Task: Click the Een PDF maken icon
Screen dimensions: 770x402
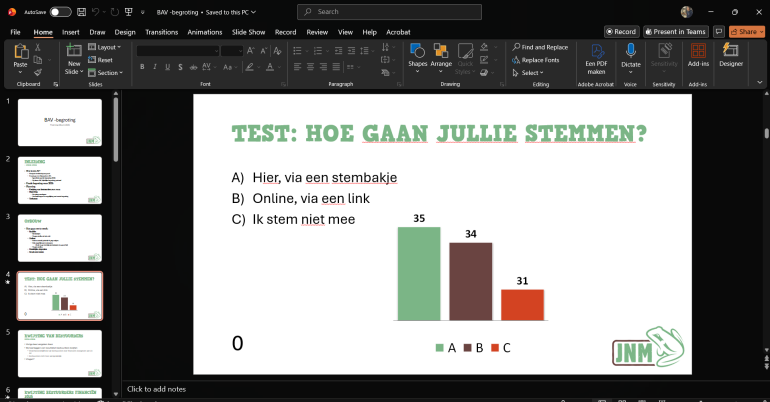Action: pyautogui.click(x=596, y=51)
